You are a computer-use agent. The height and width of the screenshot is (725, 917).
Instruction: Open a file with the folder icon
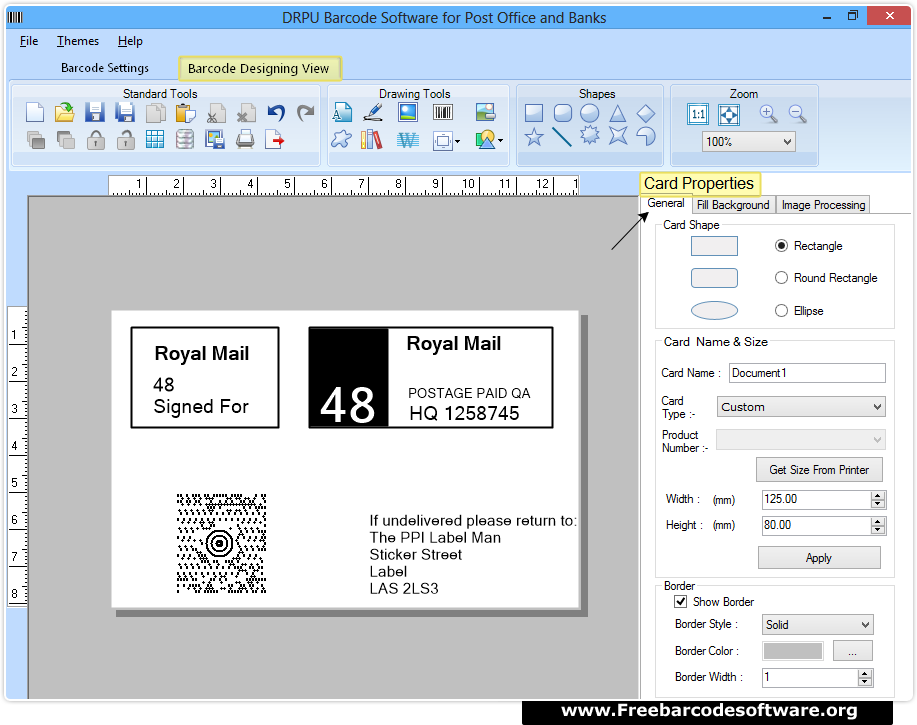tap(65, 112)
